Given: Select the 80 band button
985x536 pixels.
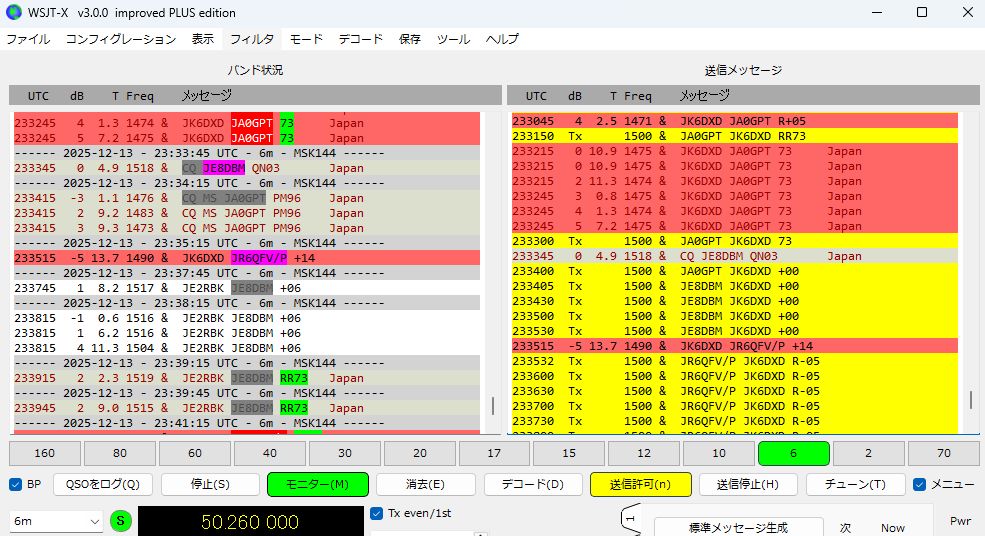Looking at the screenshot, I should pos(119,453).
